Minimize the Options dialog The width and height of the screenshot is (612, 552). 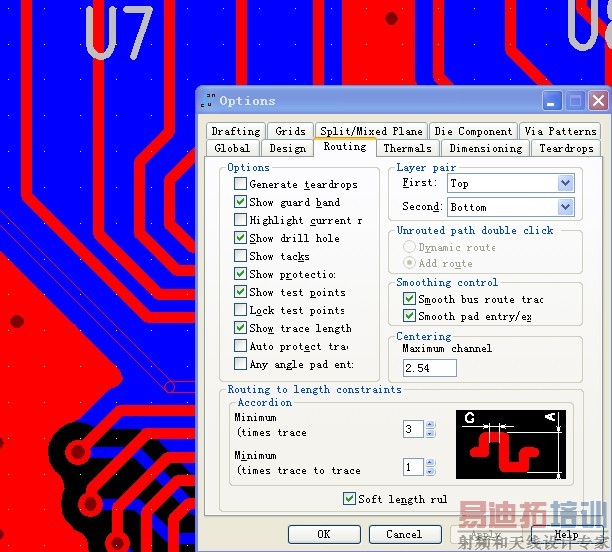coord(552,101)
